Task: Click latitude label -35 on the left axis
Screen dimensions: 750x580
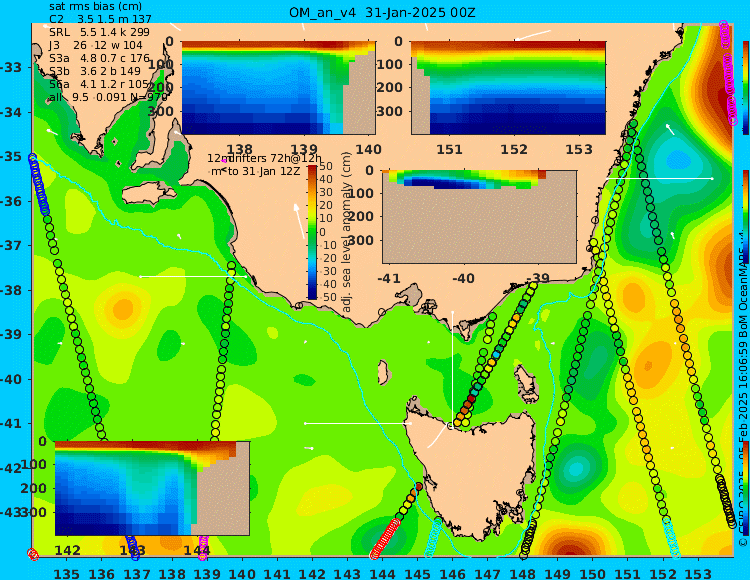Action: pyautogui.click(x=10, y=157)
